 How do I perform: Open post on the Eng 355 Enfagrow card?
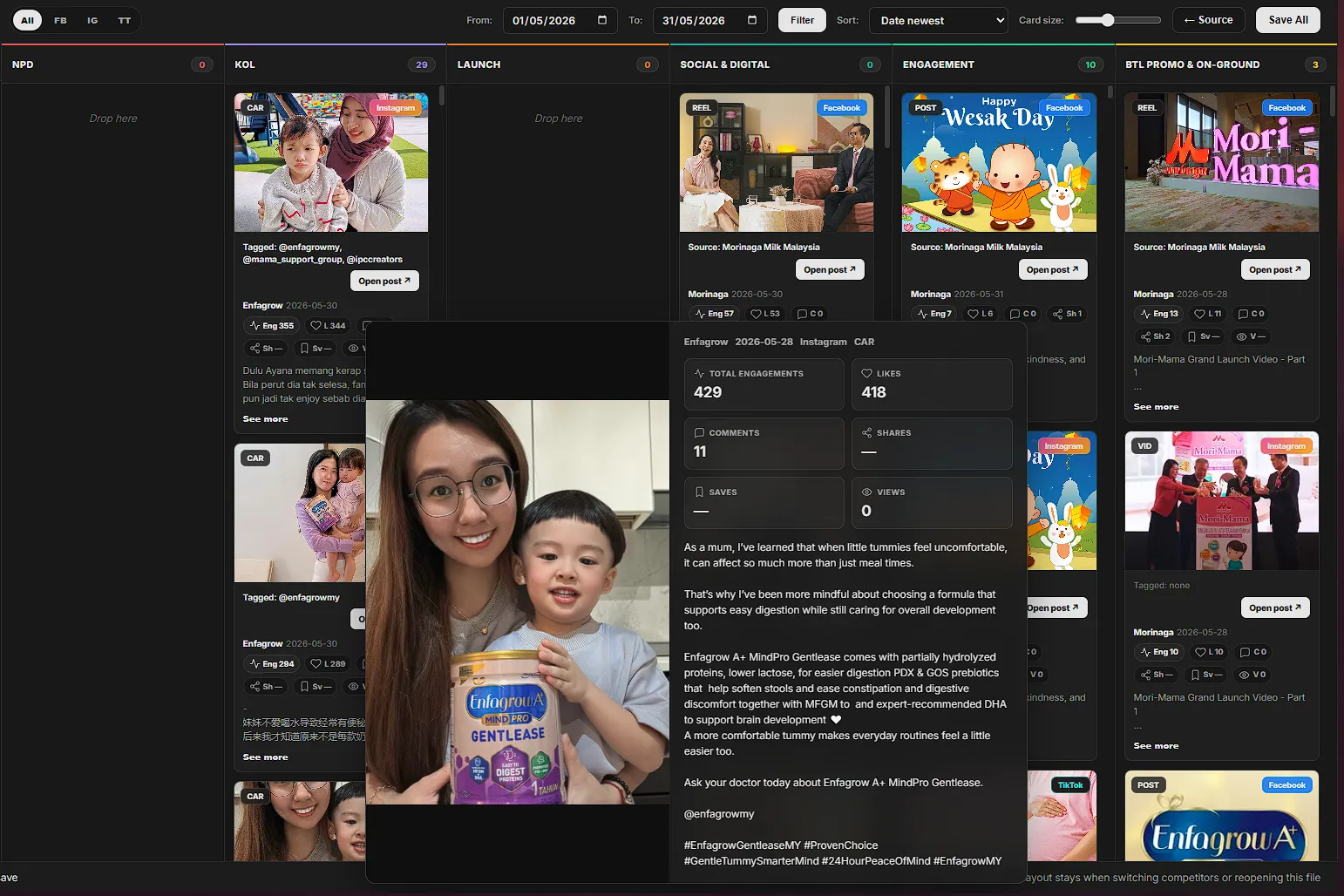[384, 281]
